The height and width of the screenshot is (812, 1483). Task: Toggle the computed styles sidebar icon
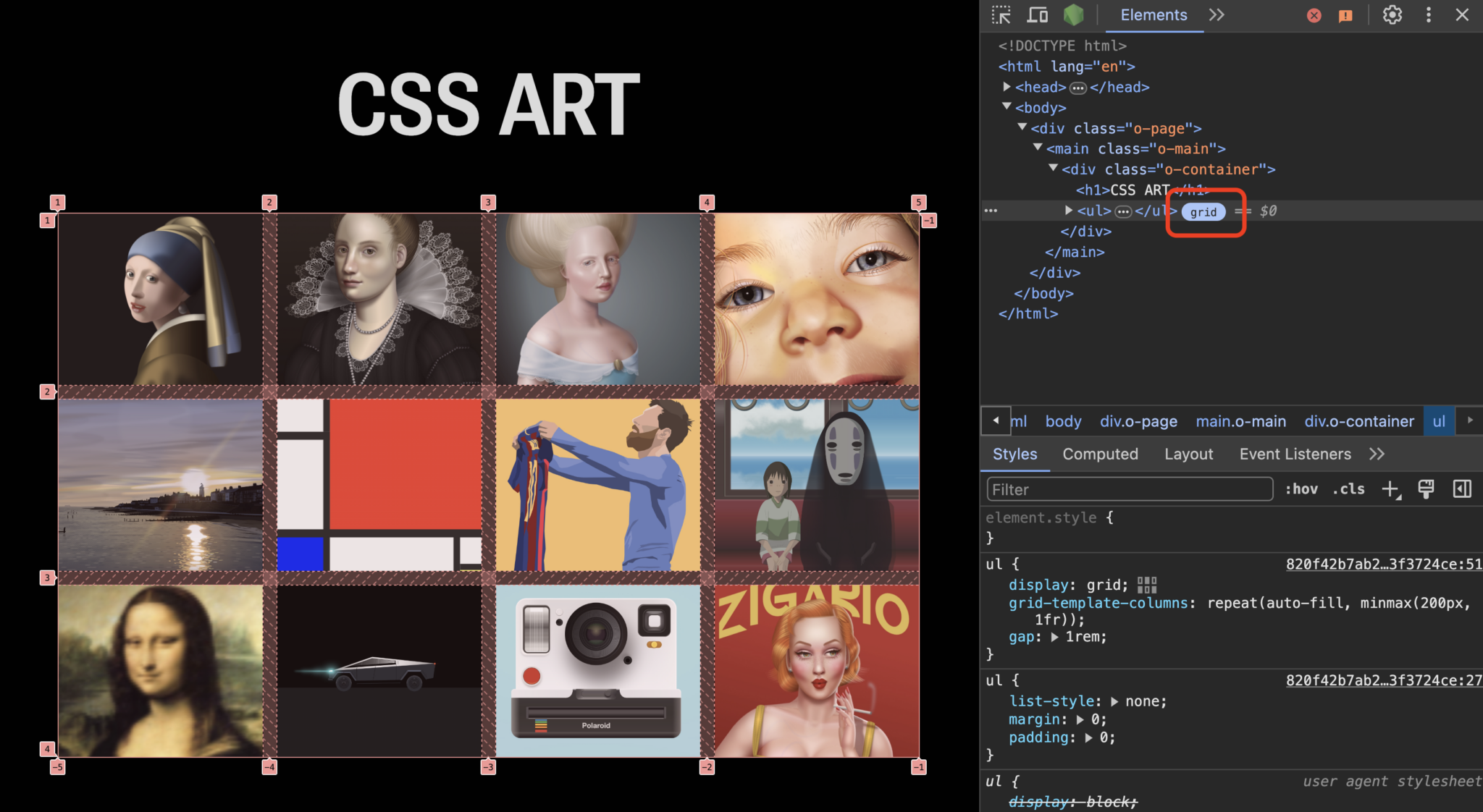pyautogui.click(x=1462, y=489)
